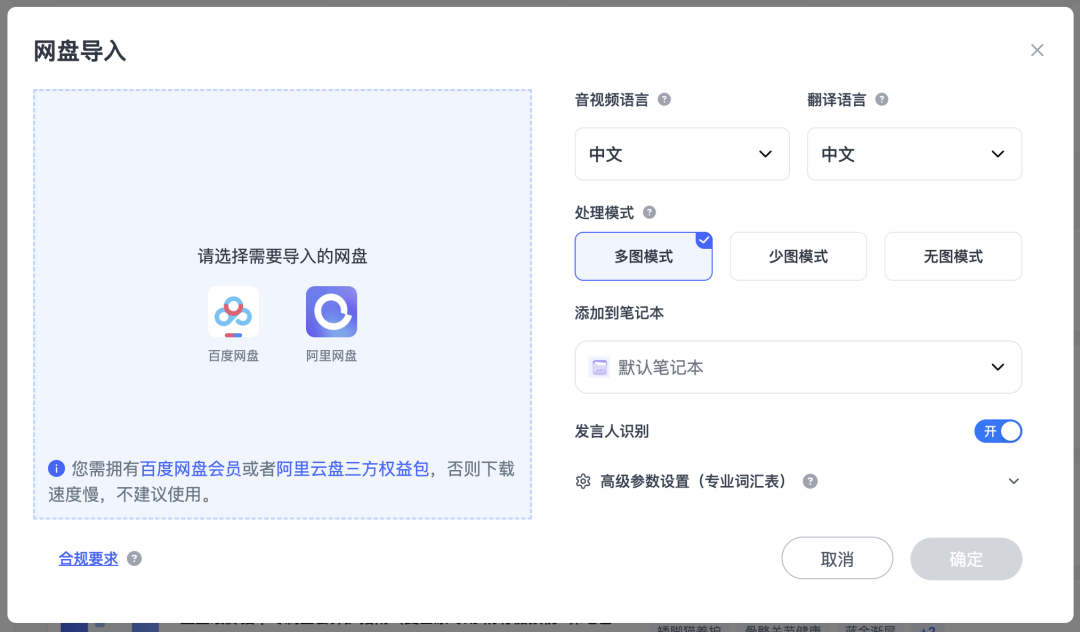The image size is (1080, 632).
Task: Expand the 高级参数设置 section chevron
Action: 1013,481
